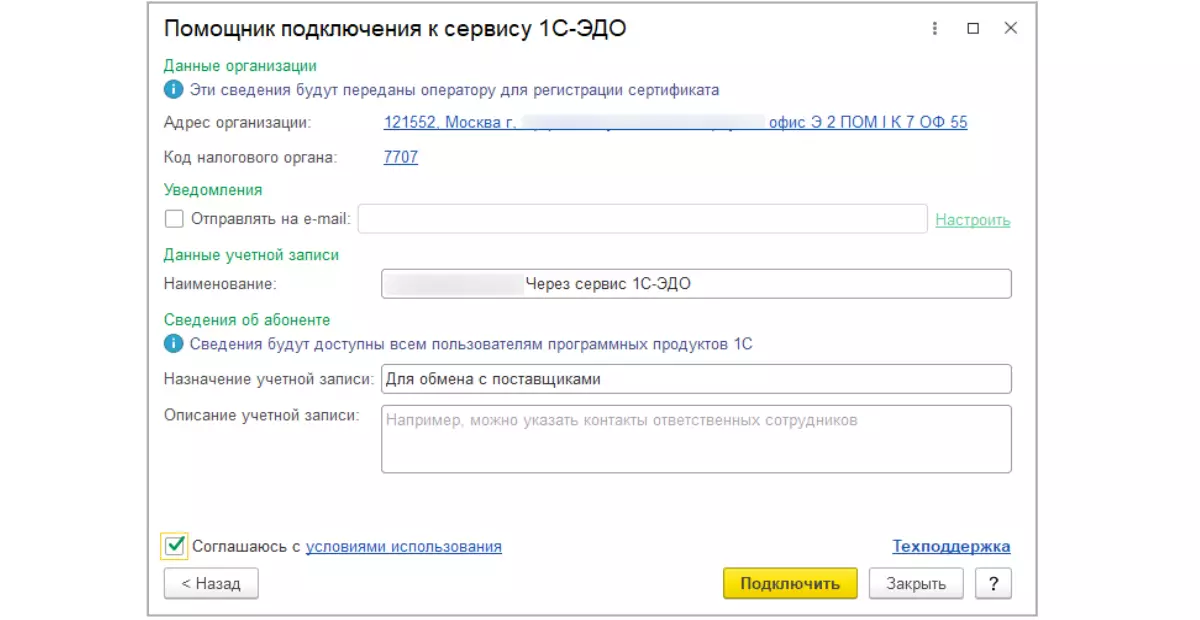Click the info icon under Данные организации

tap(173, 90)
